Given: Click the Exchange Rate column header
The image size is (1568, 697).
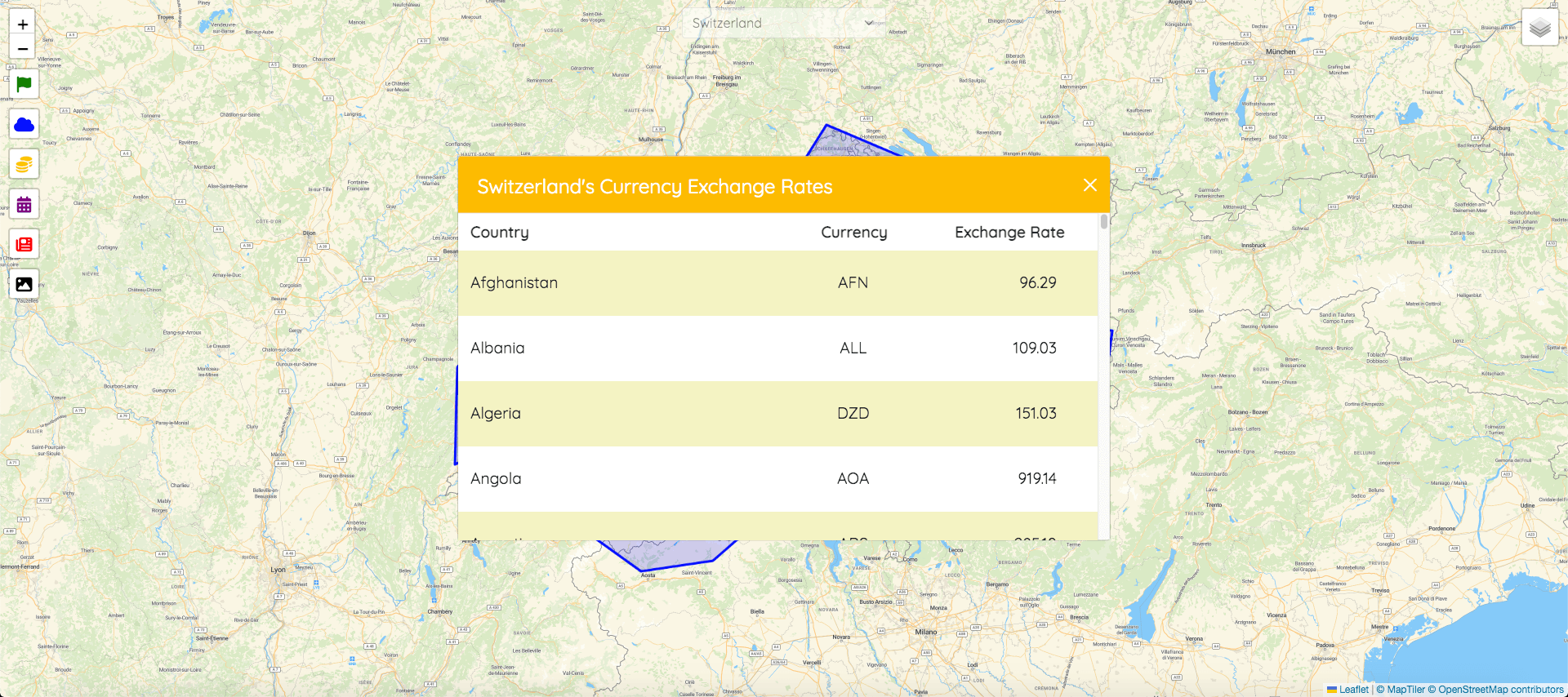Looking at the screenshot, I should 1009,233.
